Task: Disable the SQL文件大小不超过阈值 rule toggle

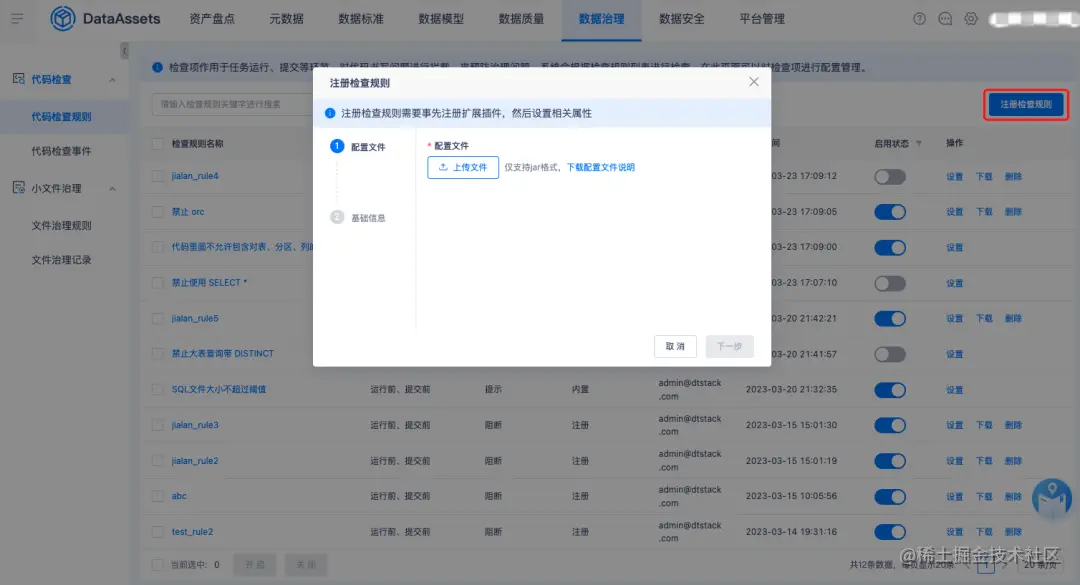Action: (x=889, y=390)
